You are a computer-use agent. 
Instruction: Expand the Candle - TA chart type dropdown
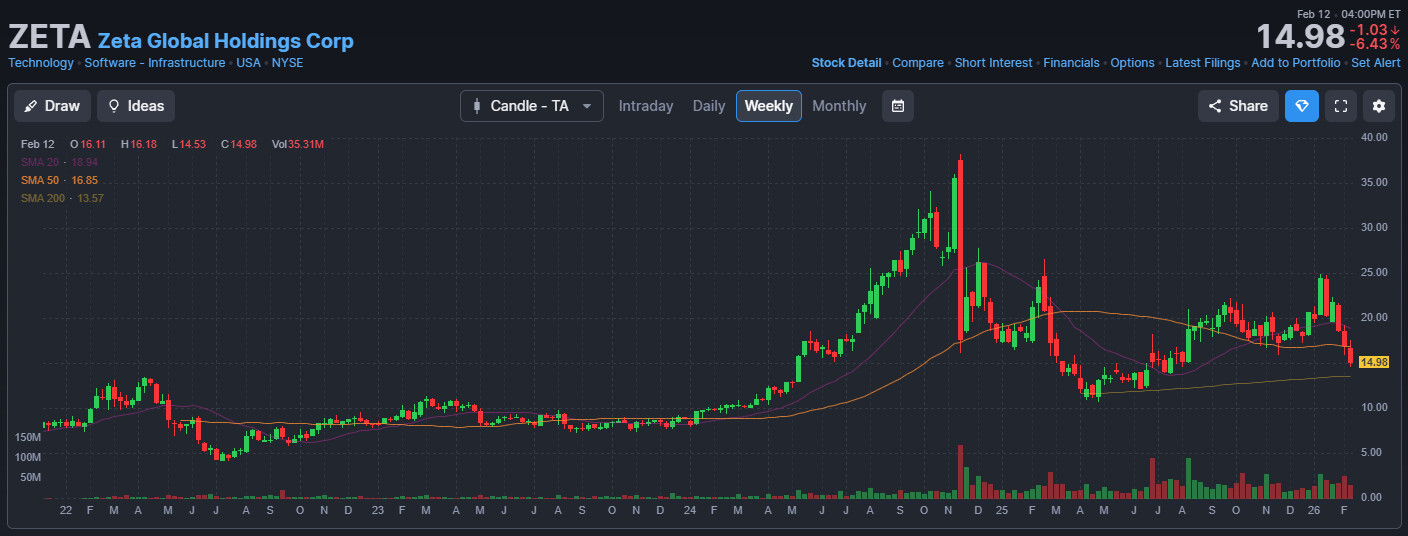click(x=532, y=106)
